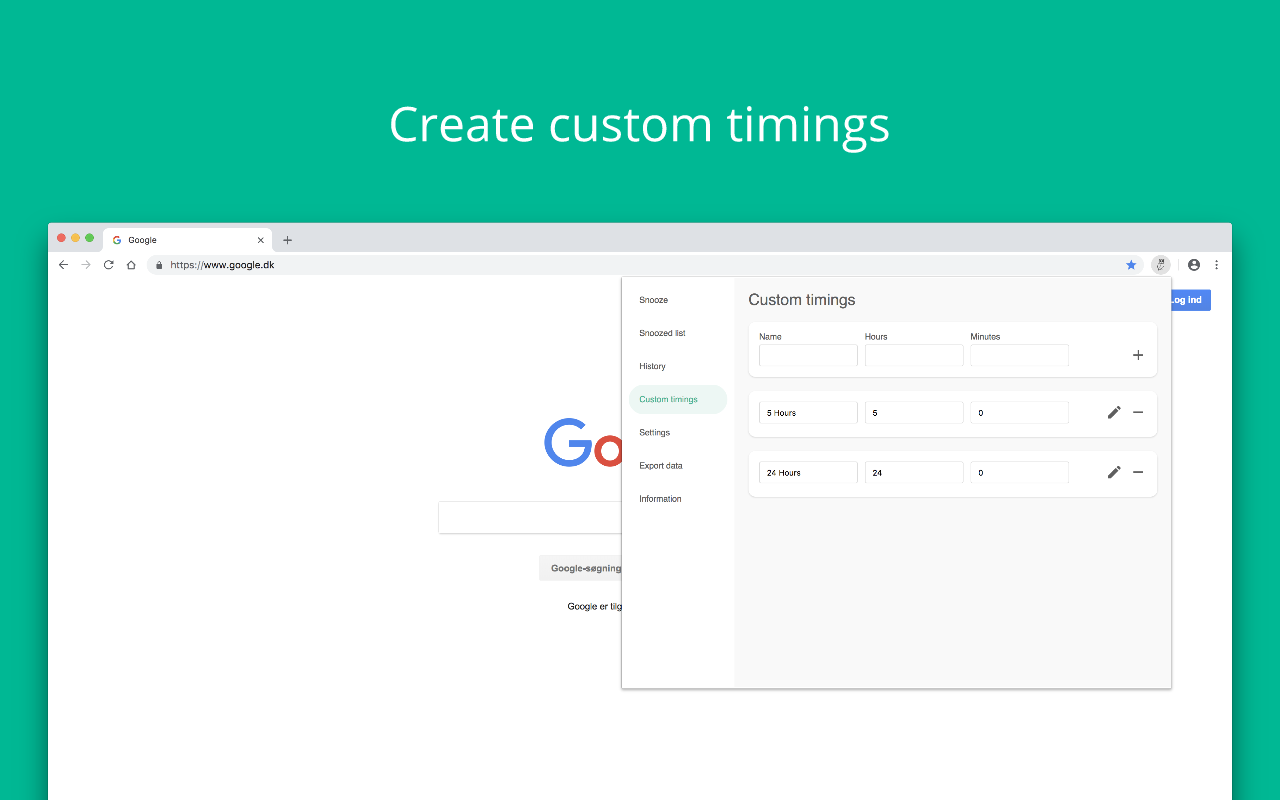Click the empty Hours input field
Viewport: 1280px width, 800px height.
[x=914, y=355]
